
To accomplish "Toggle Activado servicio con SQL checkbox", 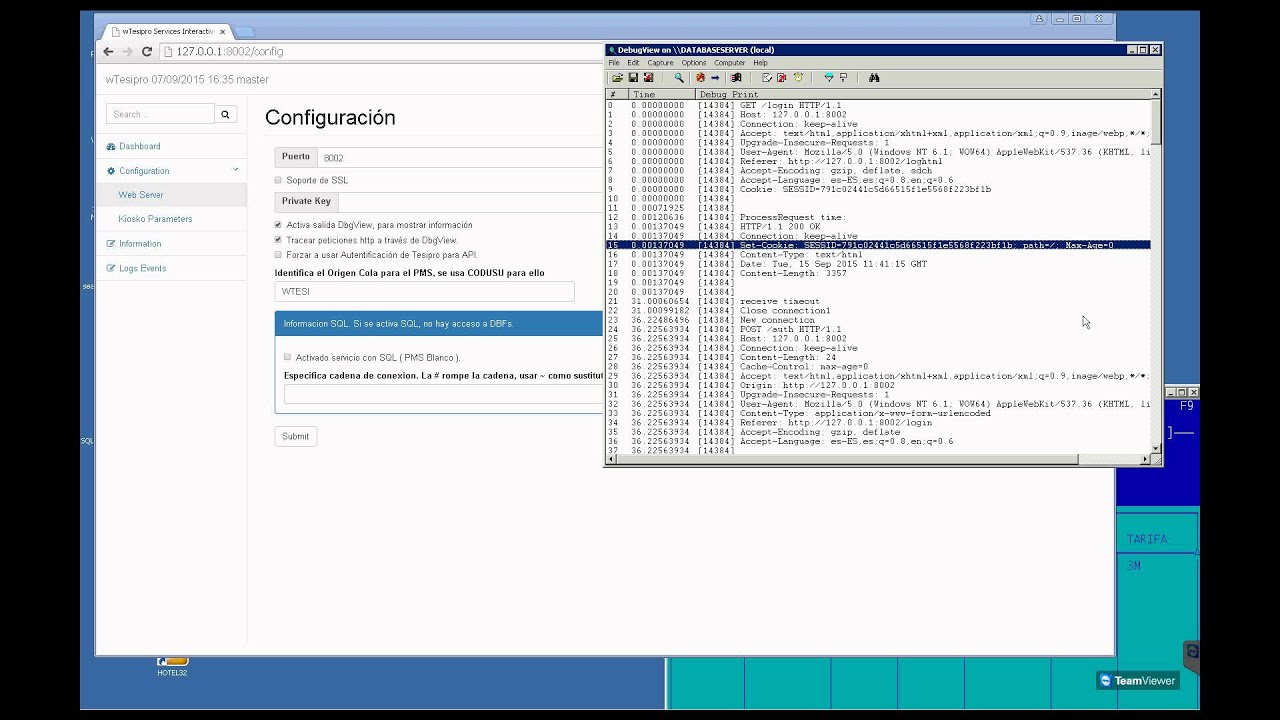I will click(287, 357).
